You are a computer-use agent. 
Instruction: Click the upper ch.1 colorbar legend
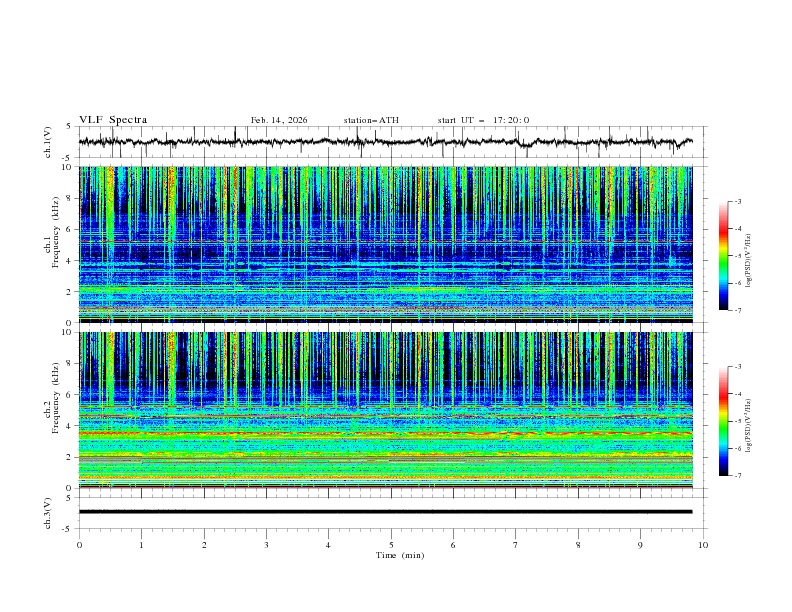(x=723, y=256)
